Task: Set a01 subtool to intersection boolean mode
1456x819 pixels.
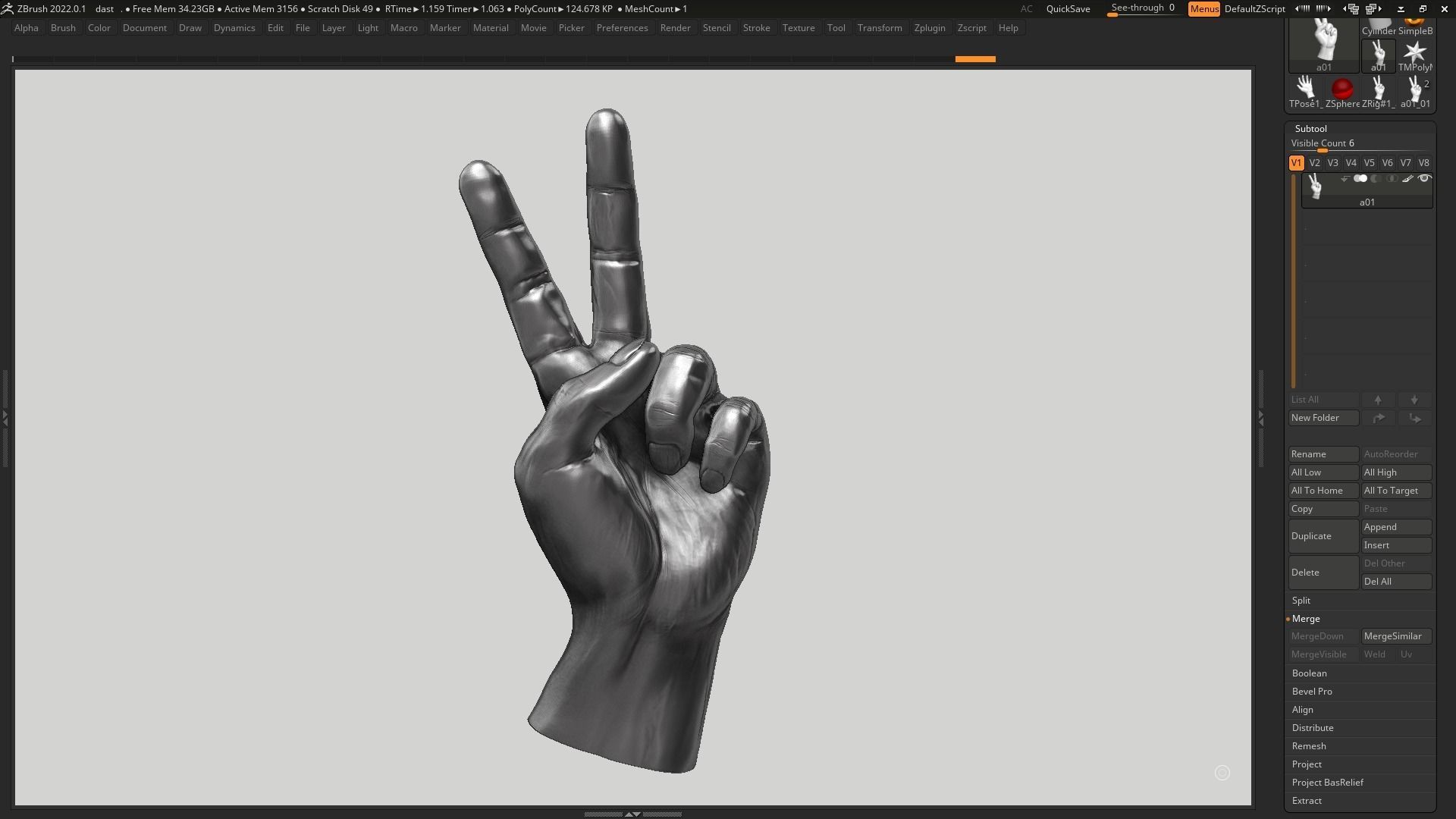Action: click(x=1392, y=179)
